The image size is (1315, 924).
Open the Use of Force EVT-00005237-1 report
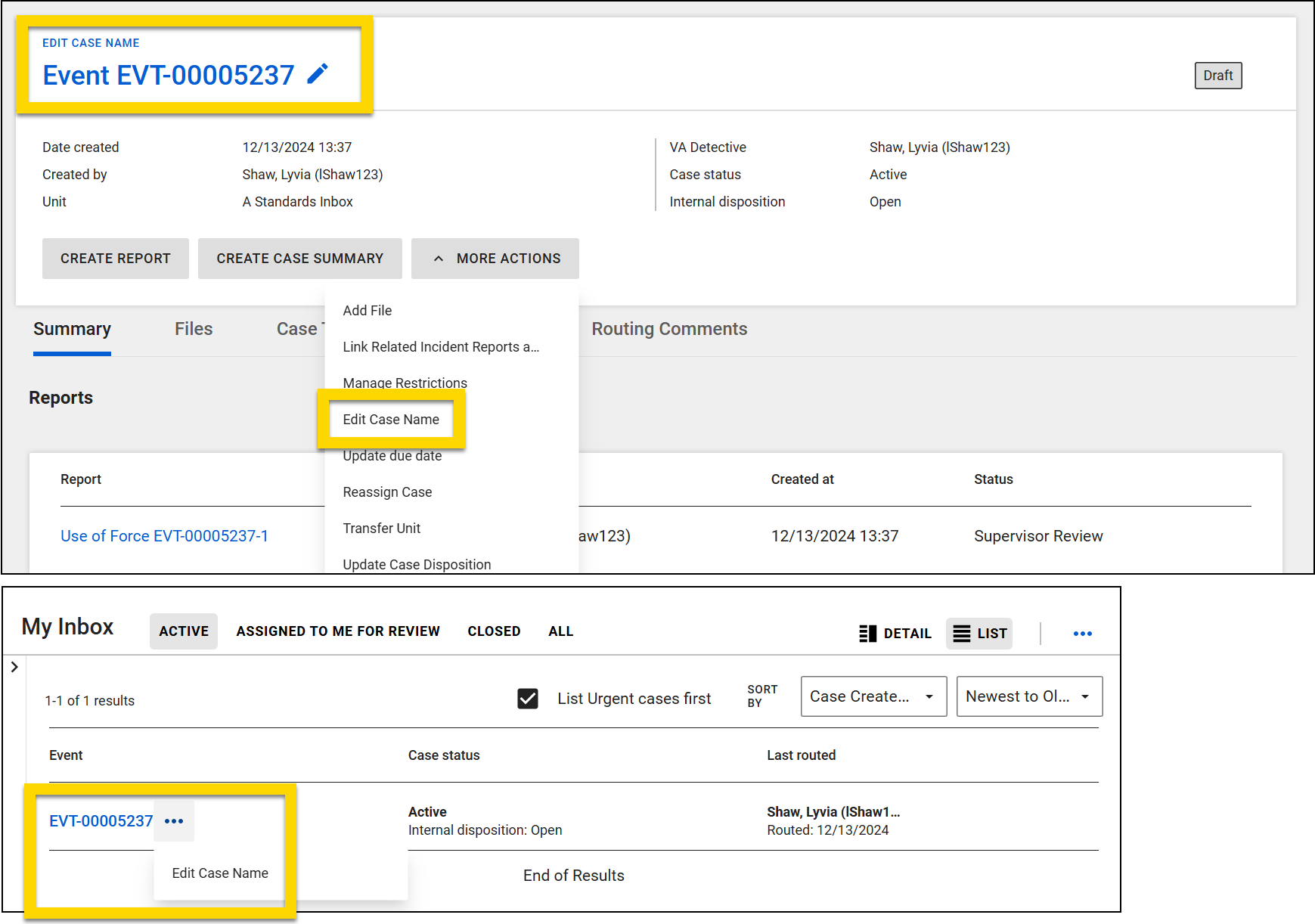click(x=164, y=535)
